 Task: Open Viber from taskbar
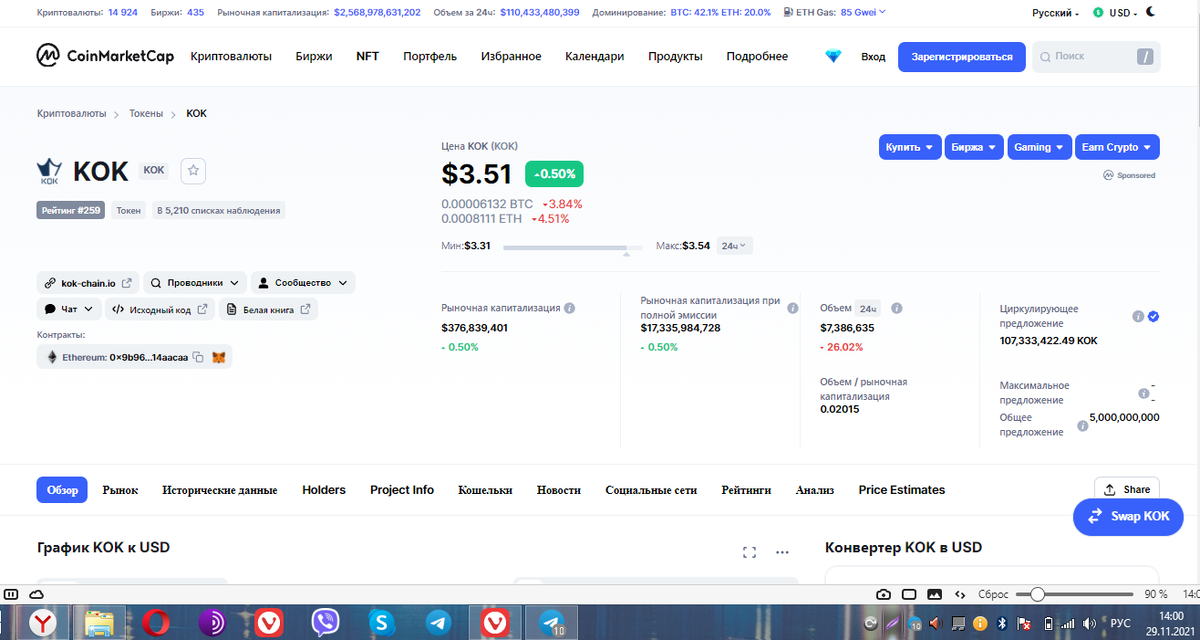325,623
